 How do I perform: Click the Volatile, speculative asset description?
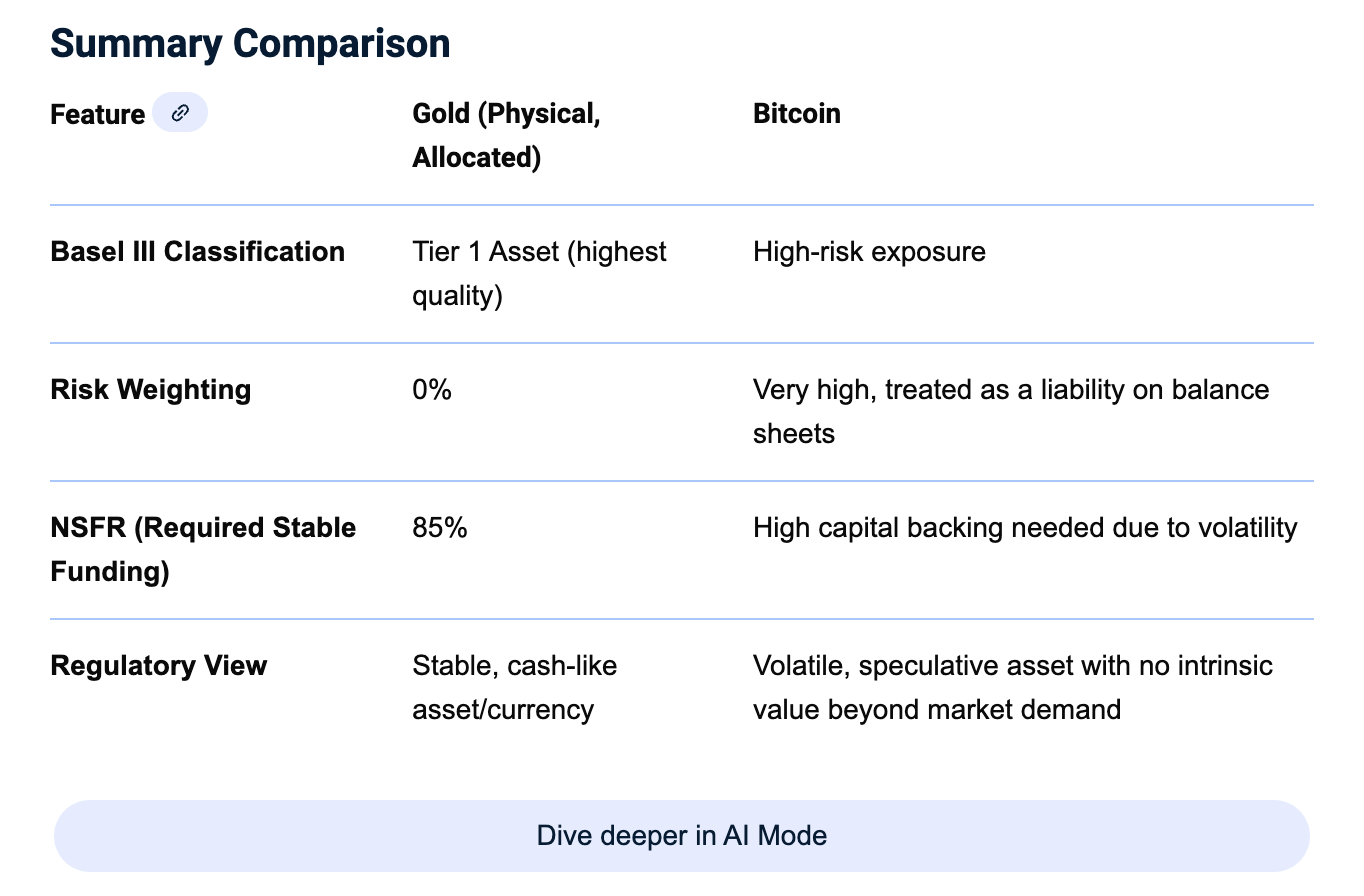(1012, 687)
